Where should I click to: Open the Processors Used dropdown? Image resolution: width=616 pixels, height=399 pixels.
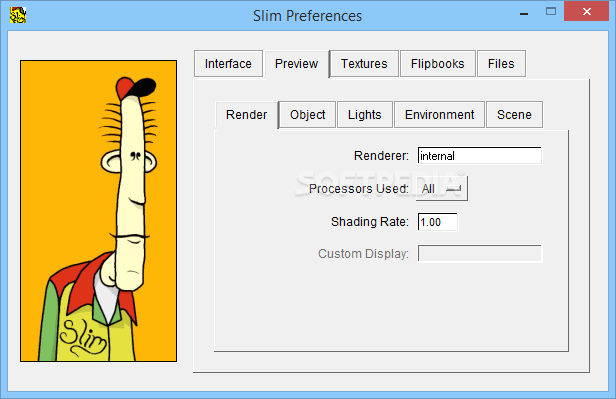442,189
